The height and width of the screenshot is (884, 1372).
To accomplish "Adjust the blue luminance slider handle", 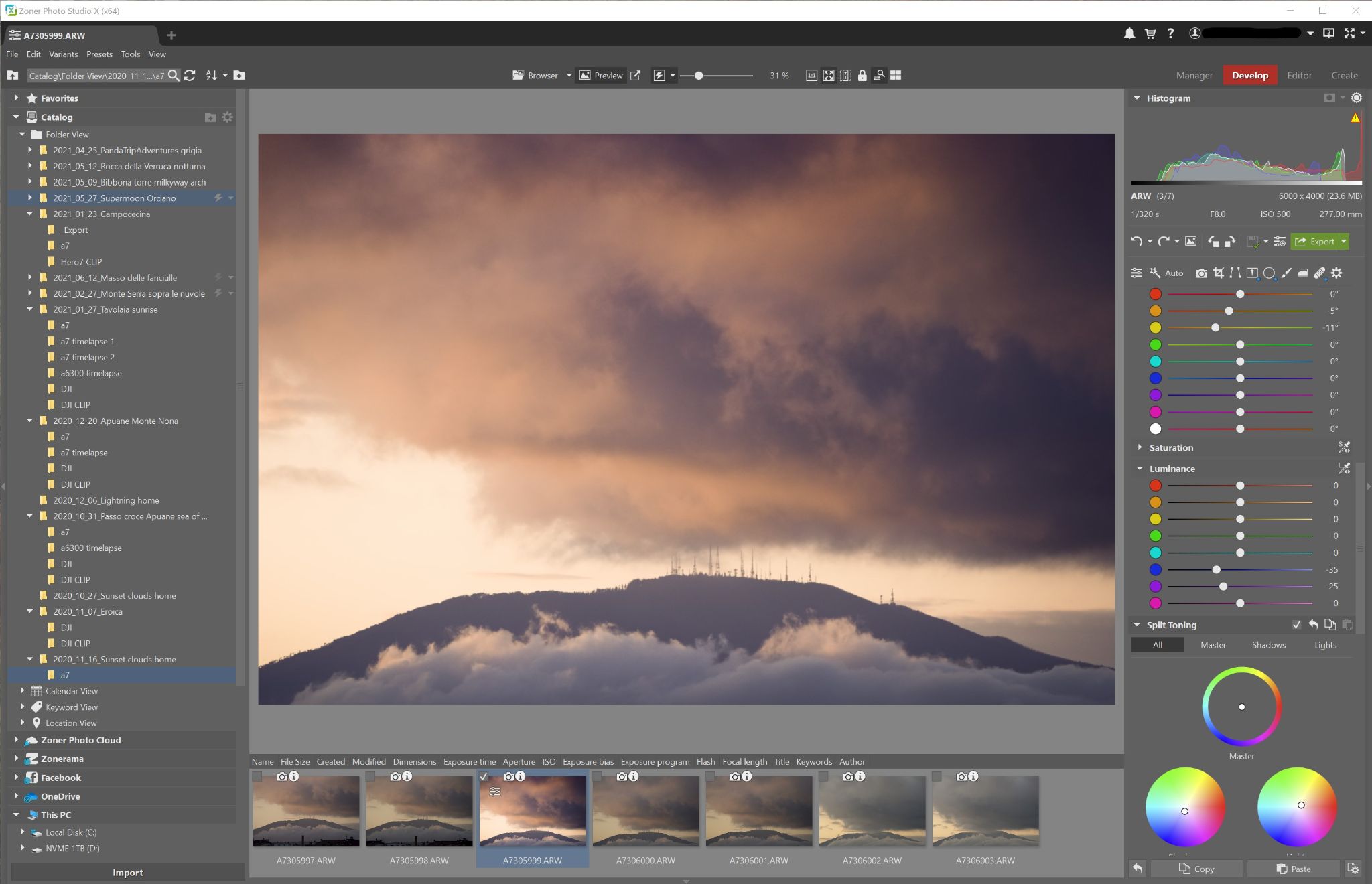I will 1216,570.
